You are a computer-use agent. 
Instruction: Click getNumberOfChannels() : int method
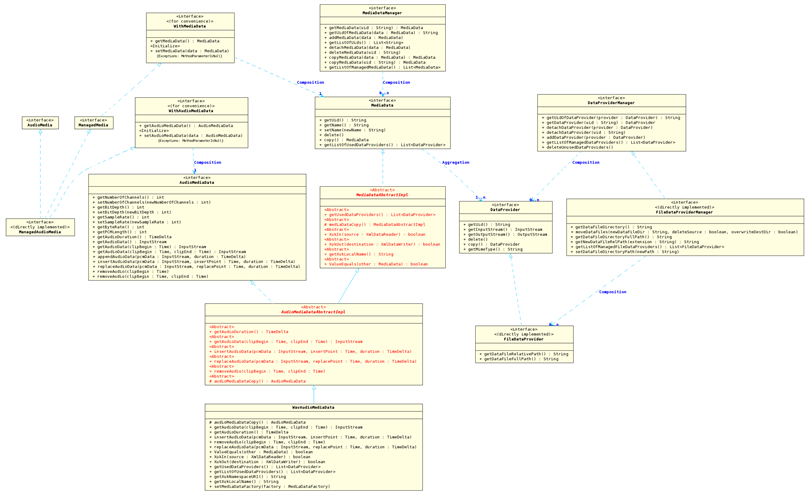pos(128,197)
